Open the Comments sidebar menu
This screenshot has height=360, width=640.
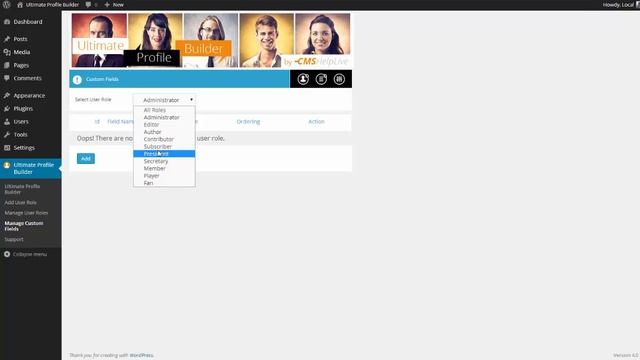[27, 78]
